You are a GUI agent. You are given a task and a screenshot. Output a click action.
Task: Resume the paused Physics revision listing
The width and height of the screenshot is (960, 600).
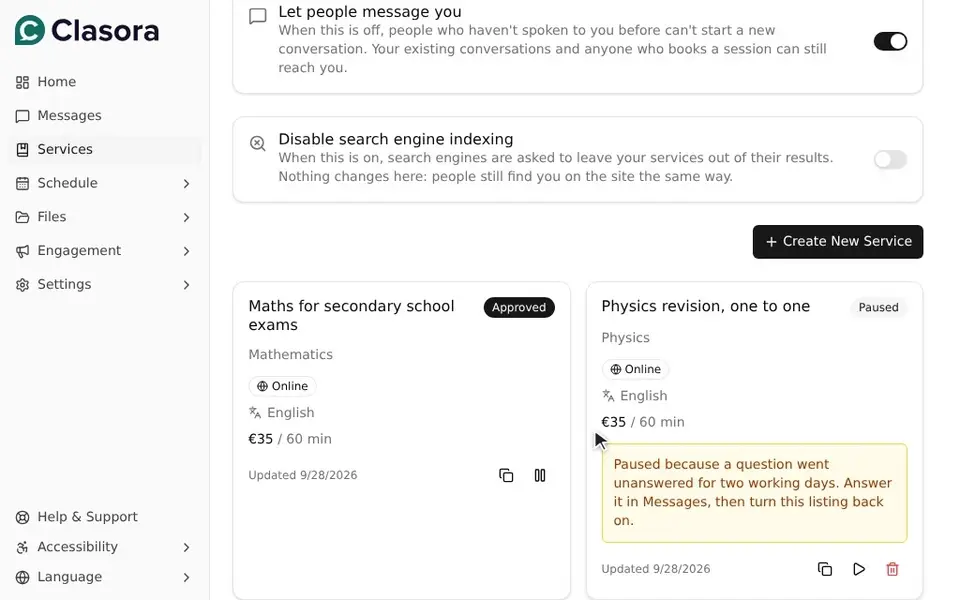[858, 569]
